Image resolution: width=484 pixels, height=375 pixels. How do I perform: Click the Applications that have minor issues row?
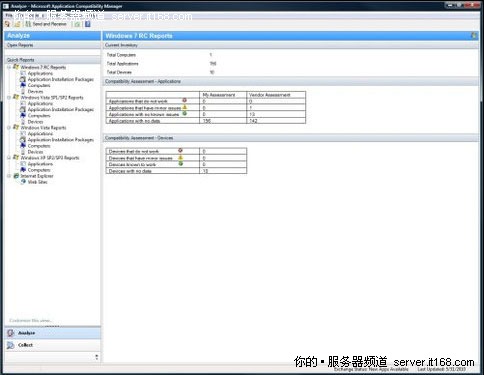(206, 108)
